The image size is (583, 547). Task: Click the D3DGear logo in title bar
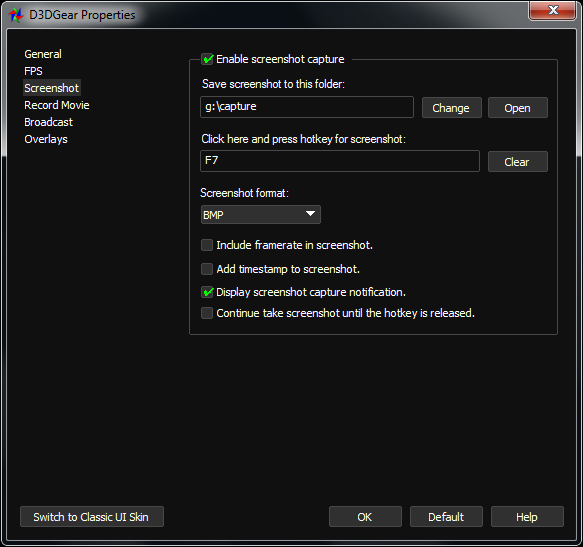tap(16, 15)
